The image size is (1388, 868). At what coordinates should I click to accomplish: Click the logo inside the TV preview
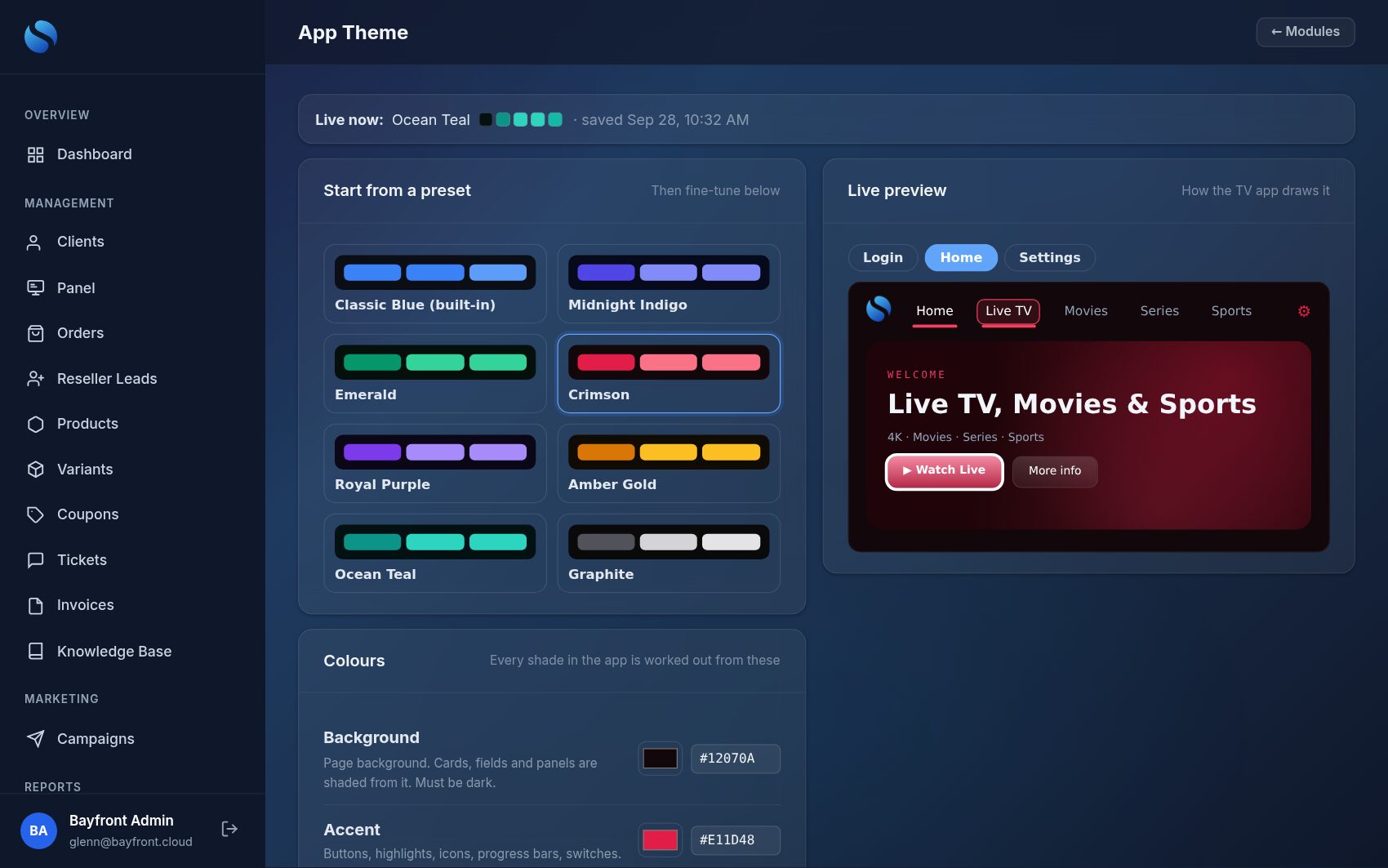(x=879, y=309)
